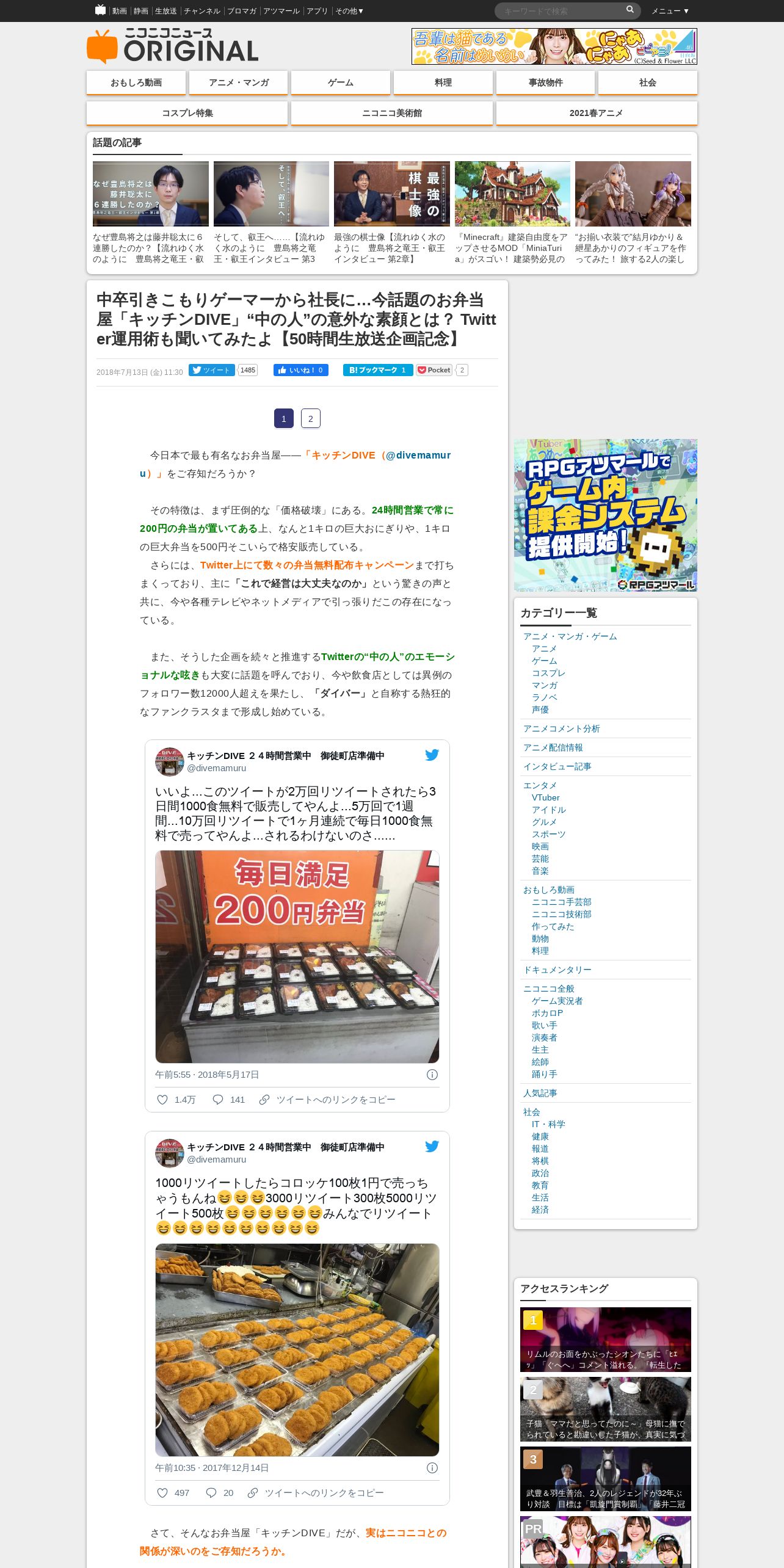Open 動画 in the top bar

[x=119, y=11]
